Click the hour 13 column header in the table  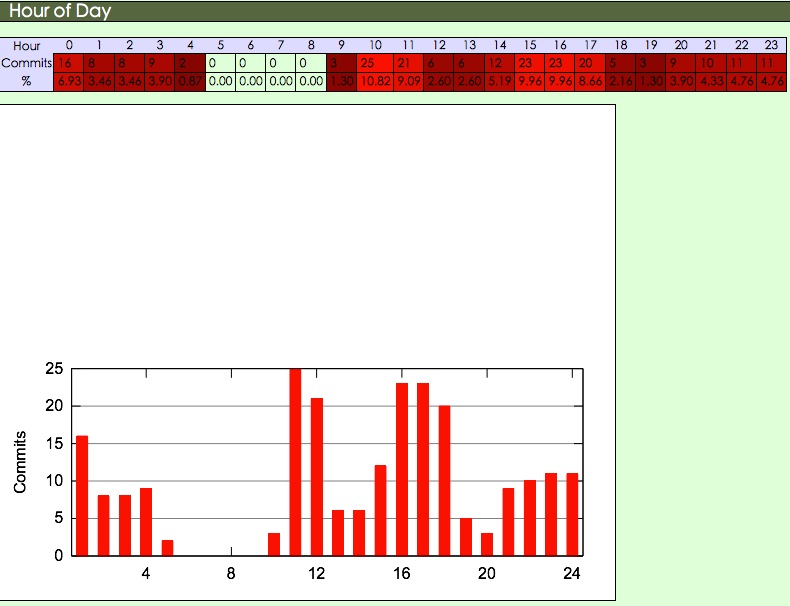coord(470,45)
